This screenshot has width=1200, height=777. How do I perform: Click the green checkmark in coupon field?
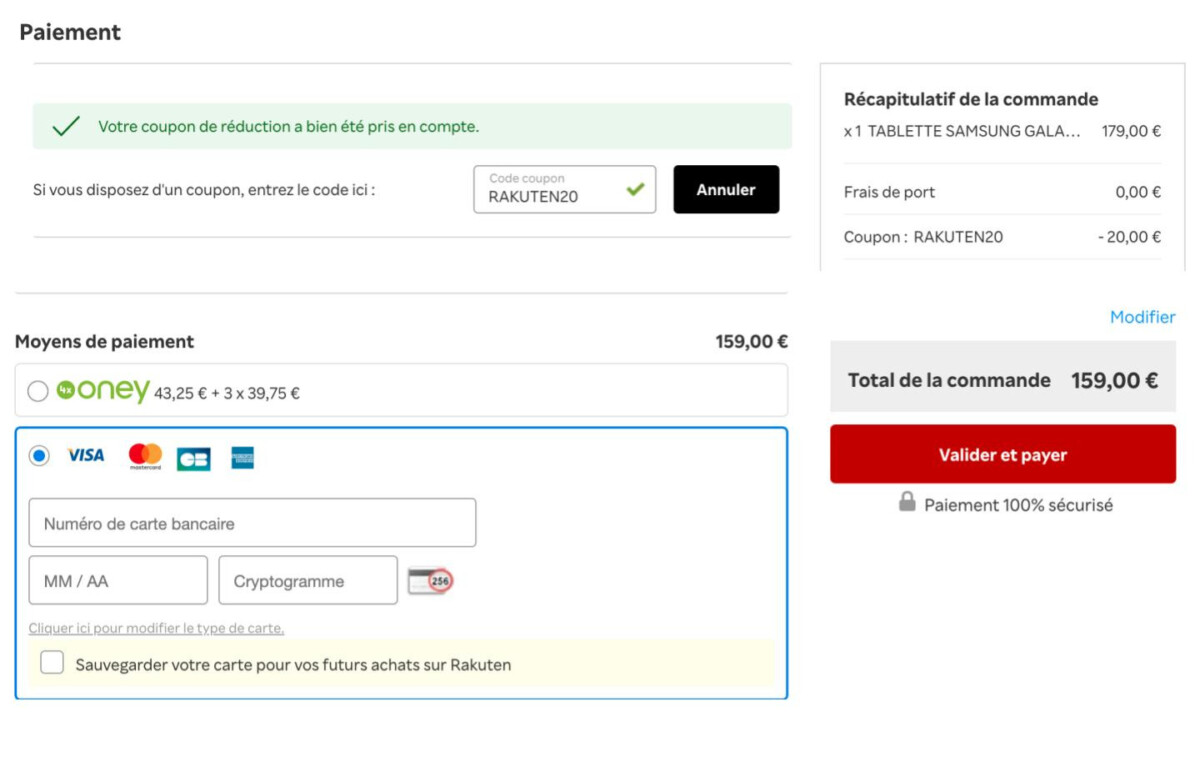(x=635, y=188)
